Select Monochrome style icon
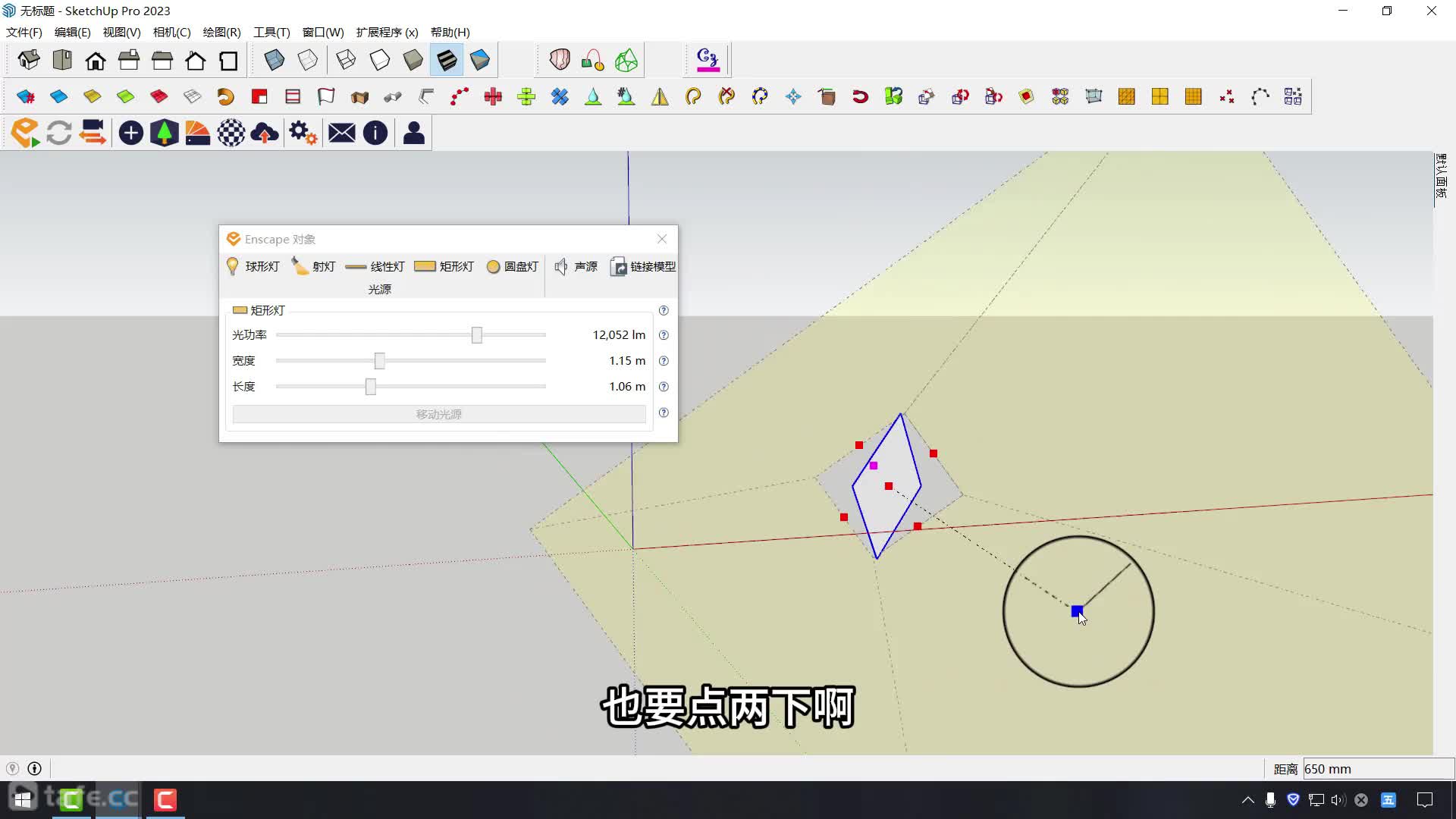Screen dimensions: 1456x819 (x=480, y=60)
